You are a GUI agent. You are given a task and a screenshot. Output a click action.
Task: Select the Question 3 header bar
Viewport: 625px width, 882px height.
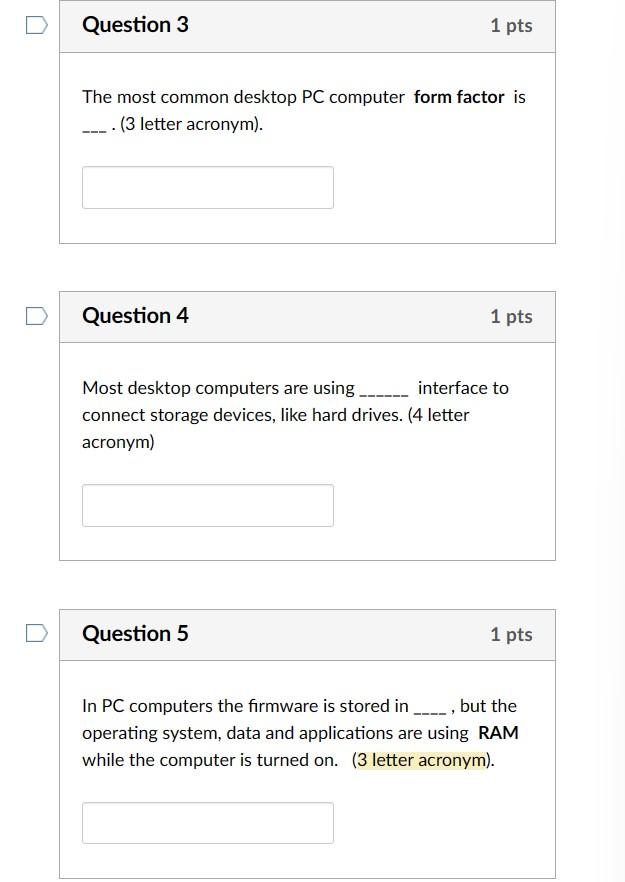pos(307,27)
